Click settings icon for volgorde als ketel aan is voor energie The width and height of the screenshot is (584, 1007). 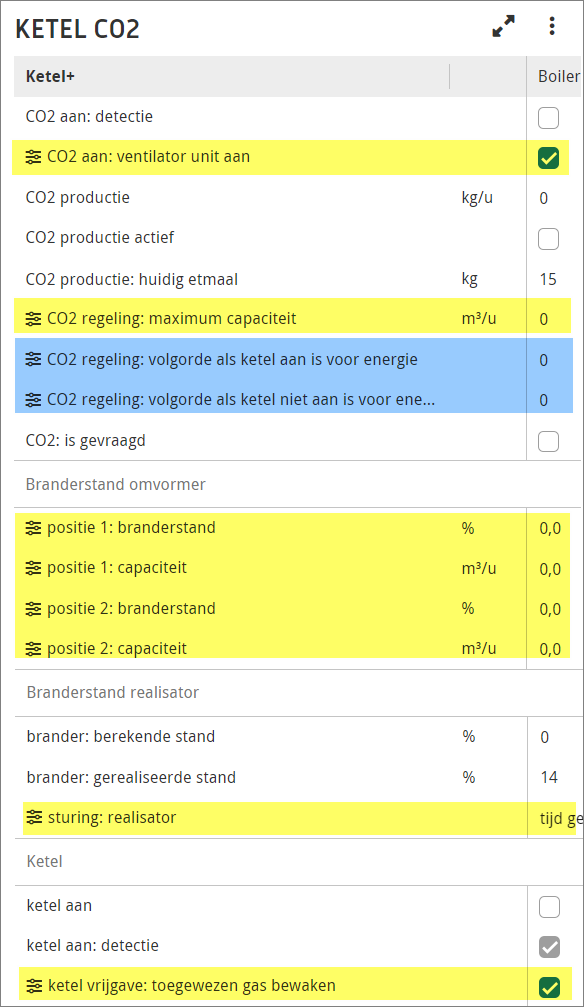[33, 360]
